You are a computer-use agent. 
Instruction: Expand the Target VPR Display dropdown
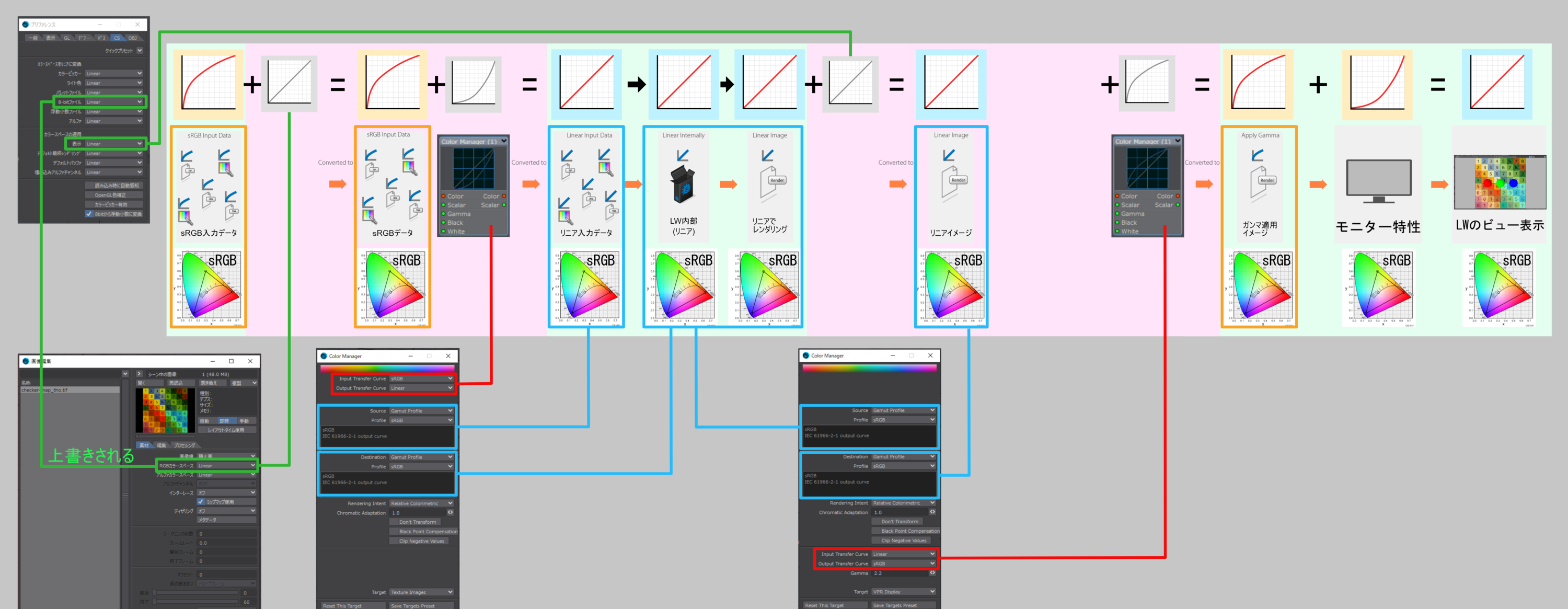click(903, 592)
